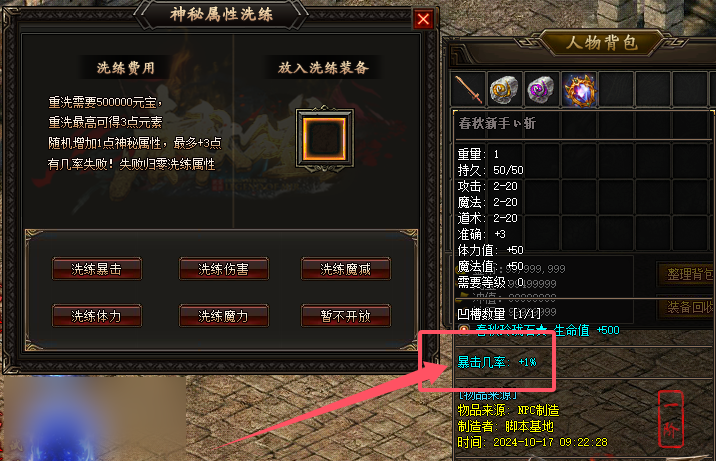
Task: Click the red 一阶 seal stamp
Action: click(x=671, y=419)
